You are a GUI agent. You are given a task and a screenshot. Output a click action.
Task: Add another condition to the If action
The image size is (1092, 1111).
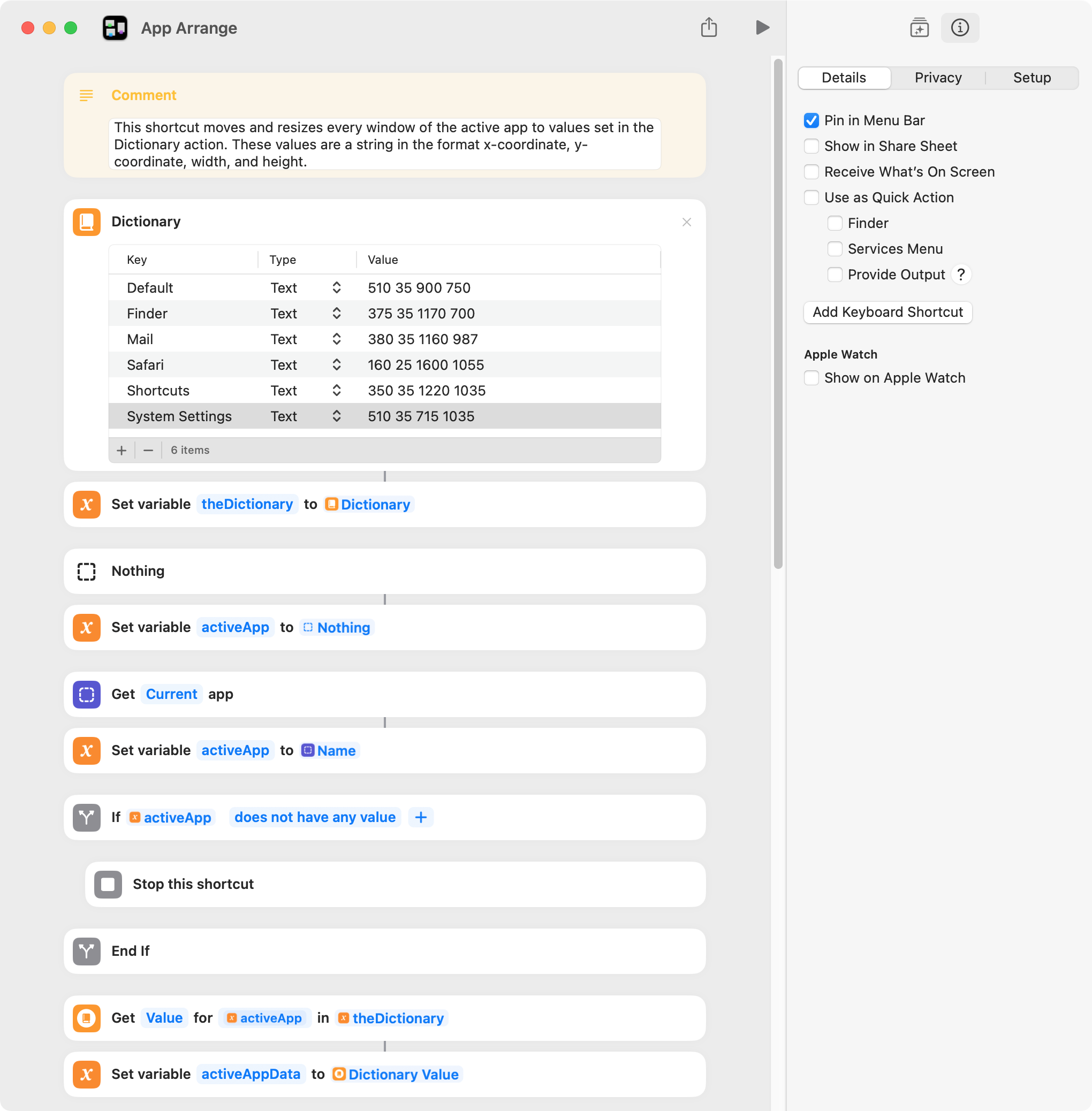pyautogui.click(x=421, y=818)
